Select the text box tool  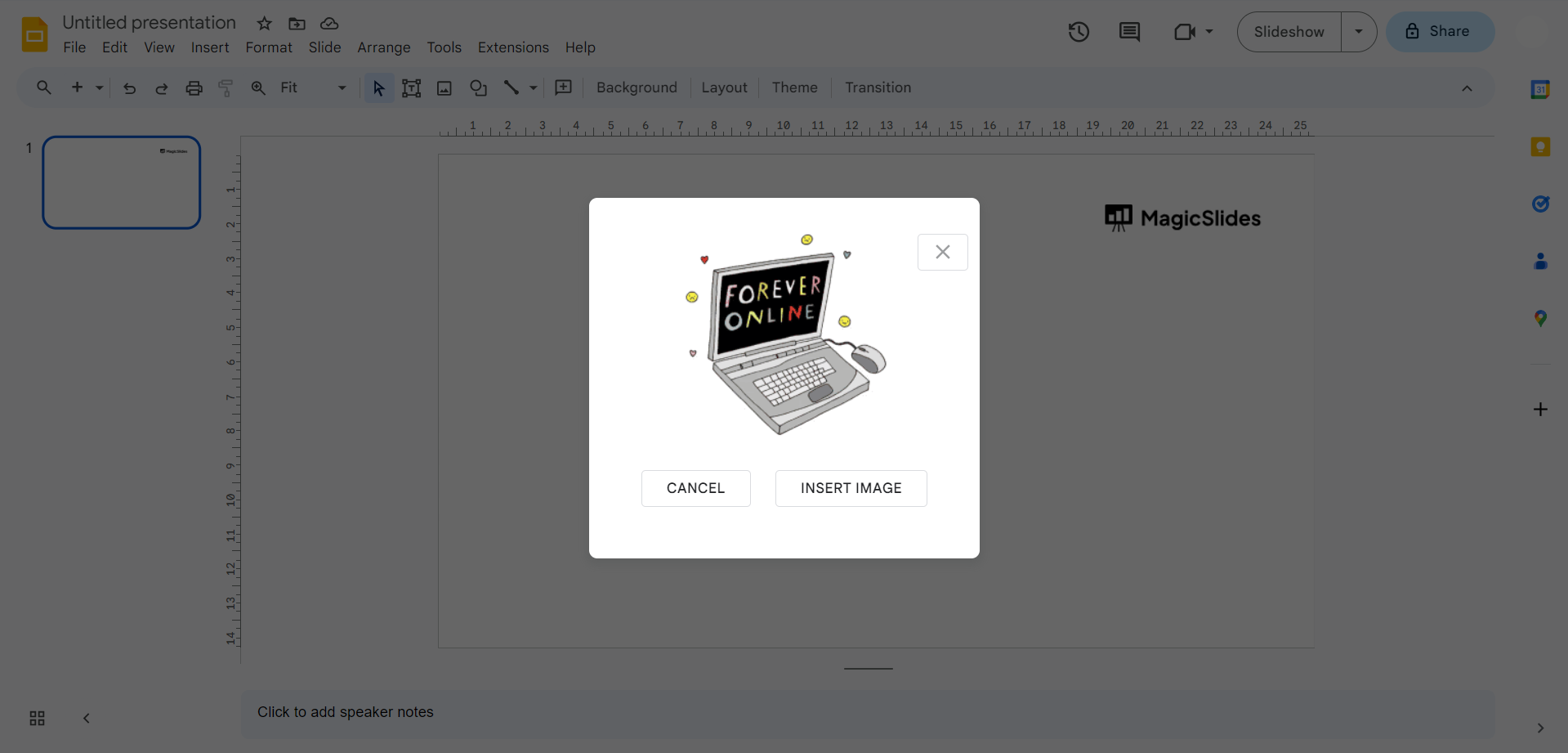(x=412, y=88)
